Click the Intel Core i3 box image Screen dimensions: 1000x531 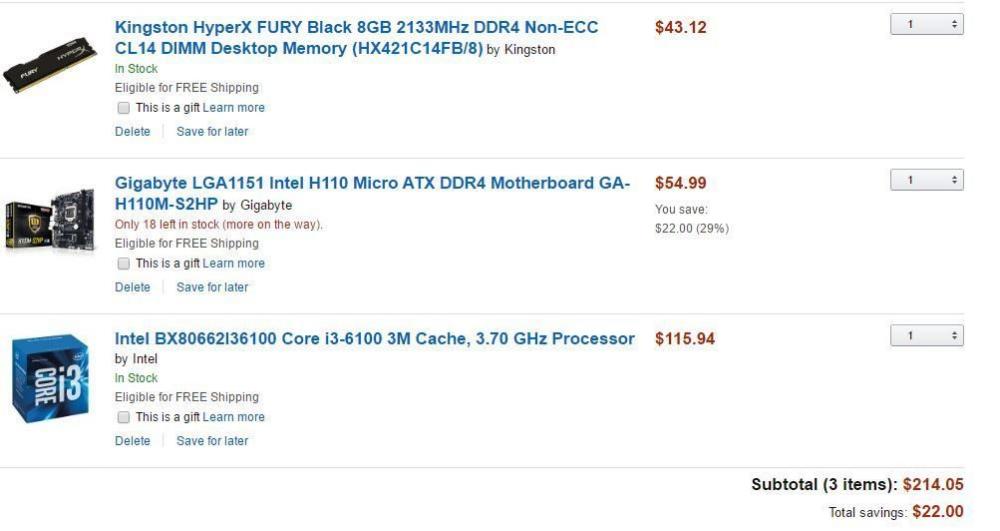coord(50,379)
